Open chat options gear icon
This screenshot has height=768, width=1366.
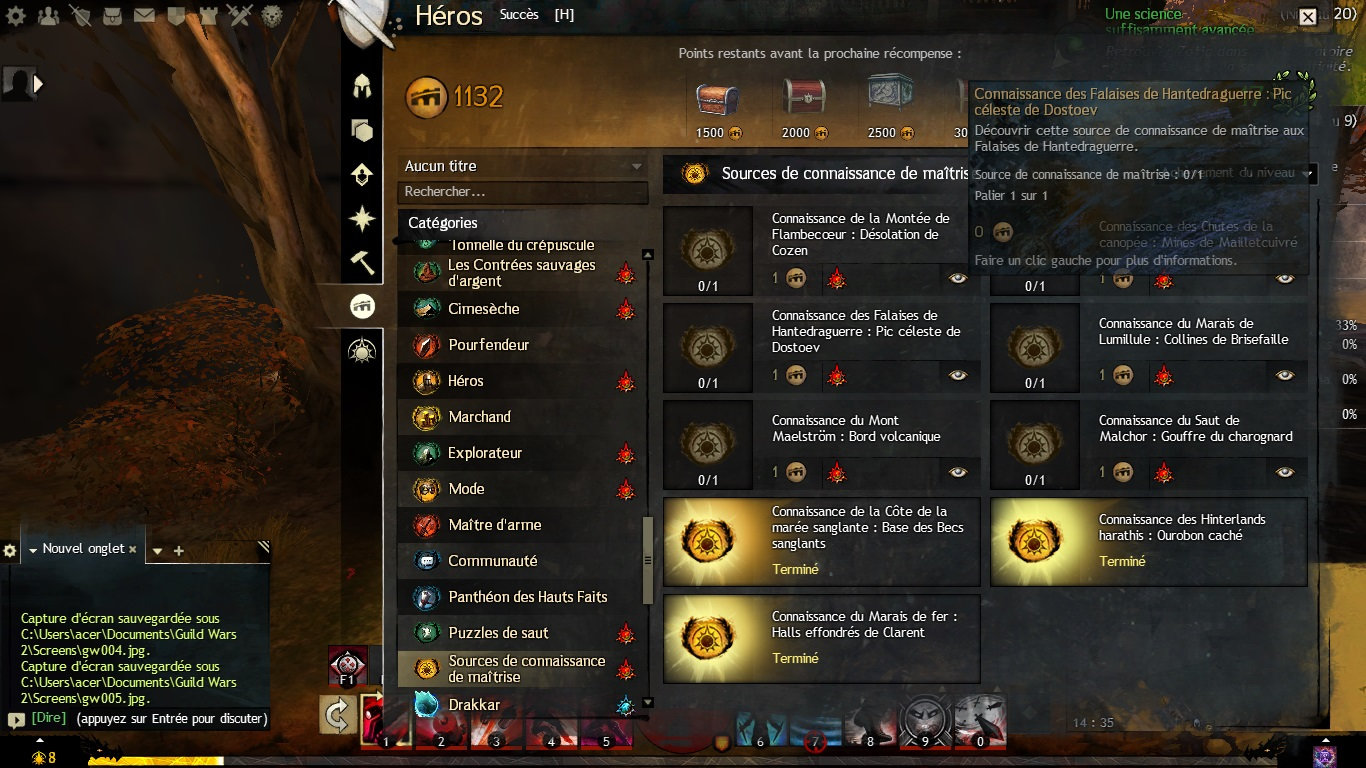click(x=10, y=550)
